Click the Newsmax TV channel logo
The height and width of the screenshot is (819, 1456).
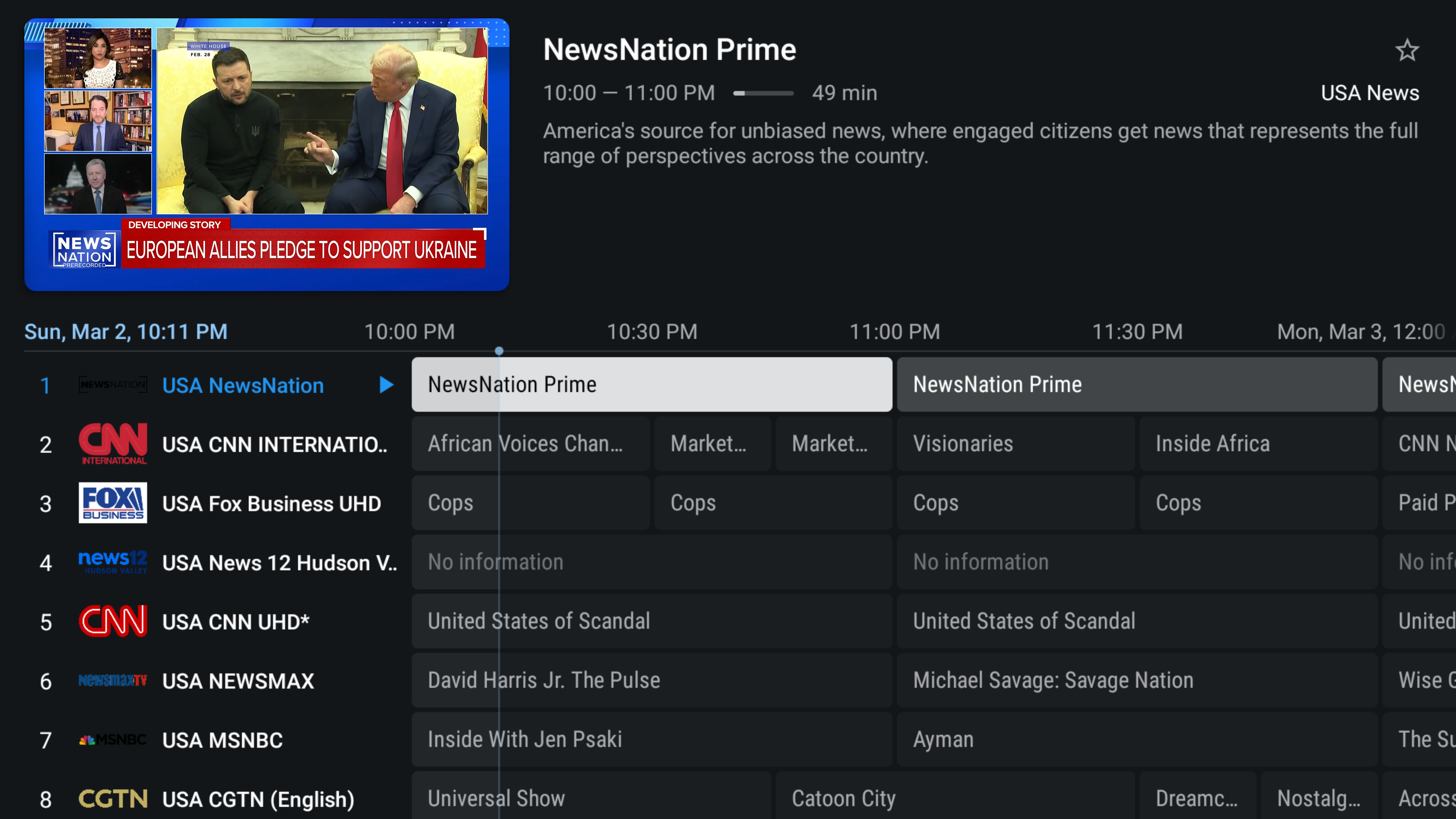pyautogui.click(x=113, y=681)
